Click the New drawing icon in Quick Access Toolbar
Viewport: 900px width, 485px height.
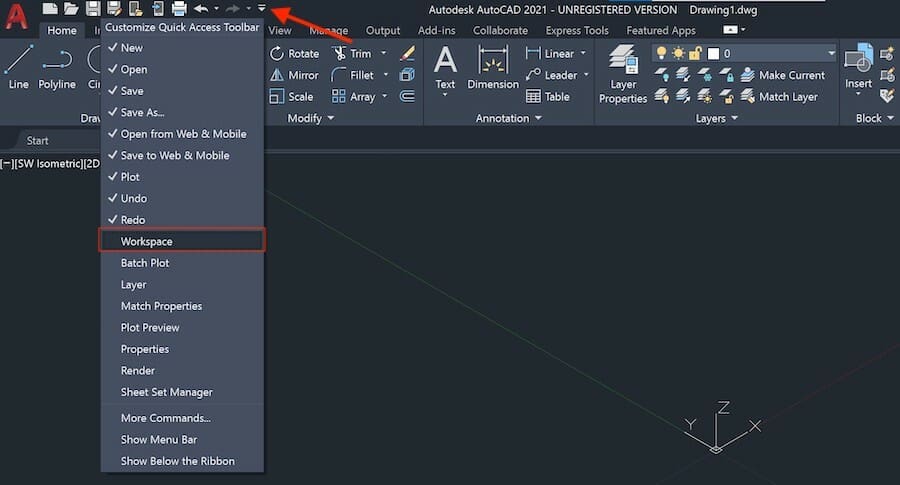50,9
